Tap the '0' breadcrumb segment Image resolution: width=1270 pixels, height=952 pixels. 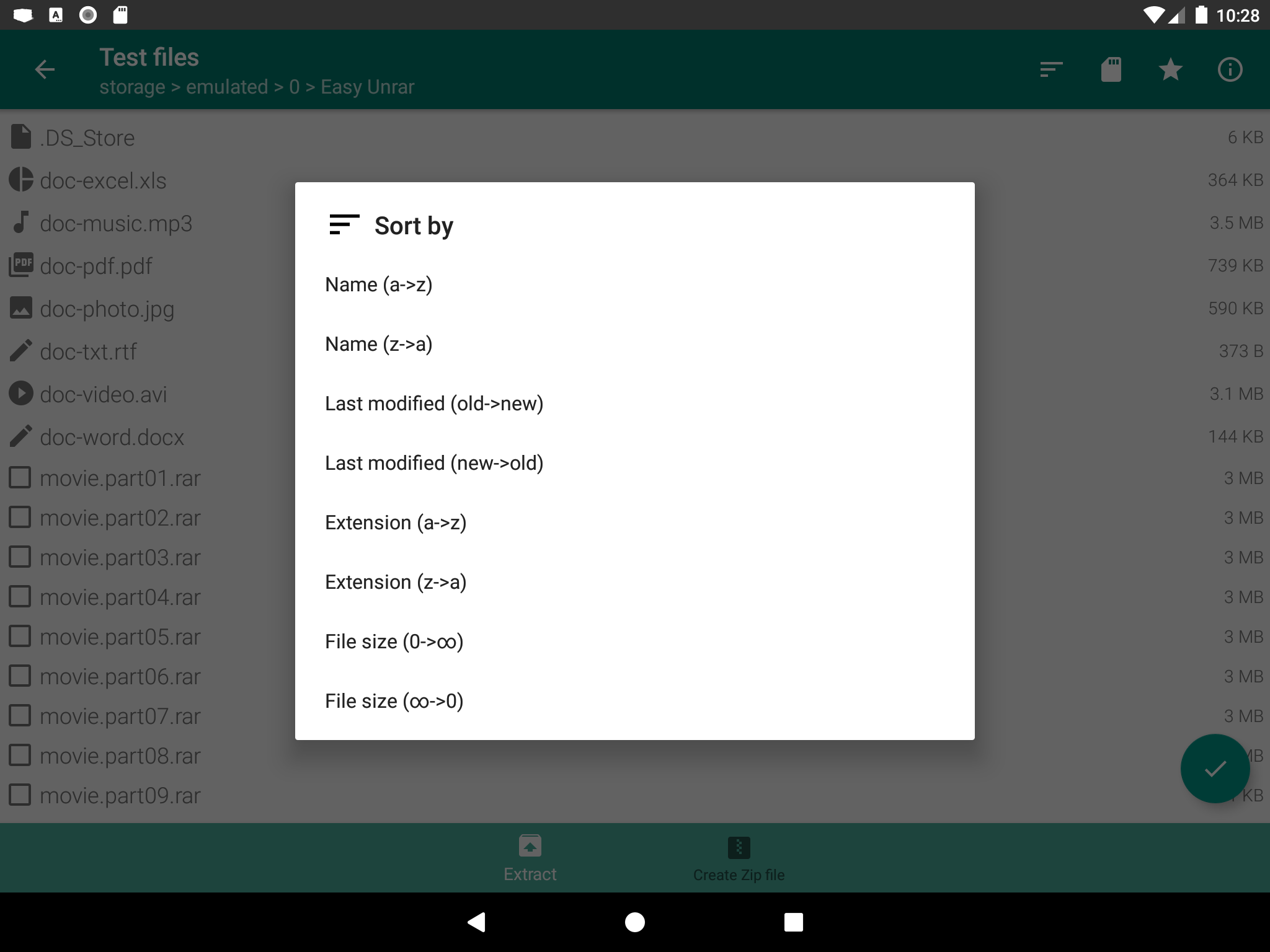[294, 87]
